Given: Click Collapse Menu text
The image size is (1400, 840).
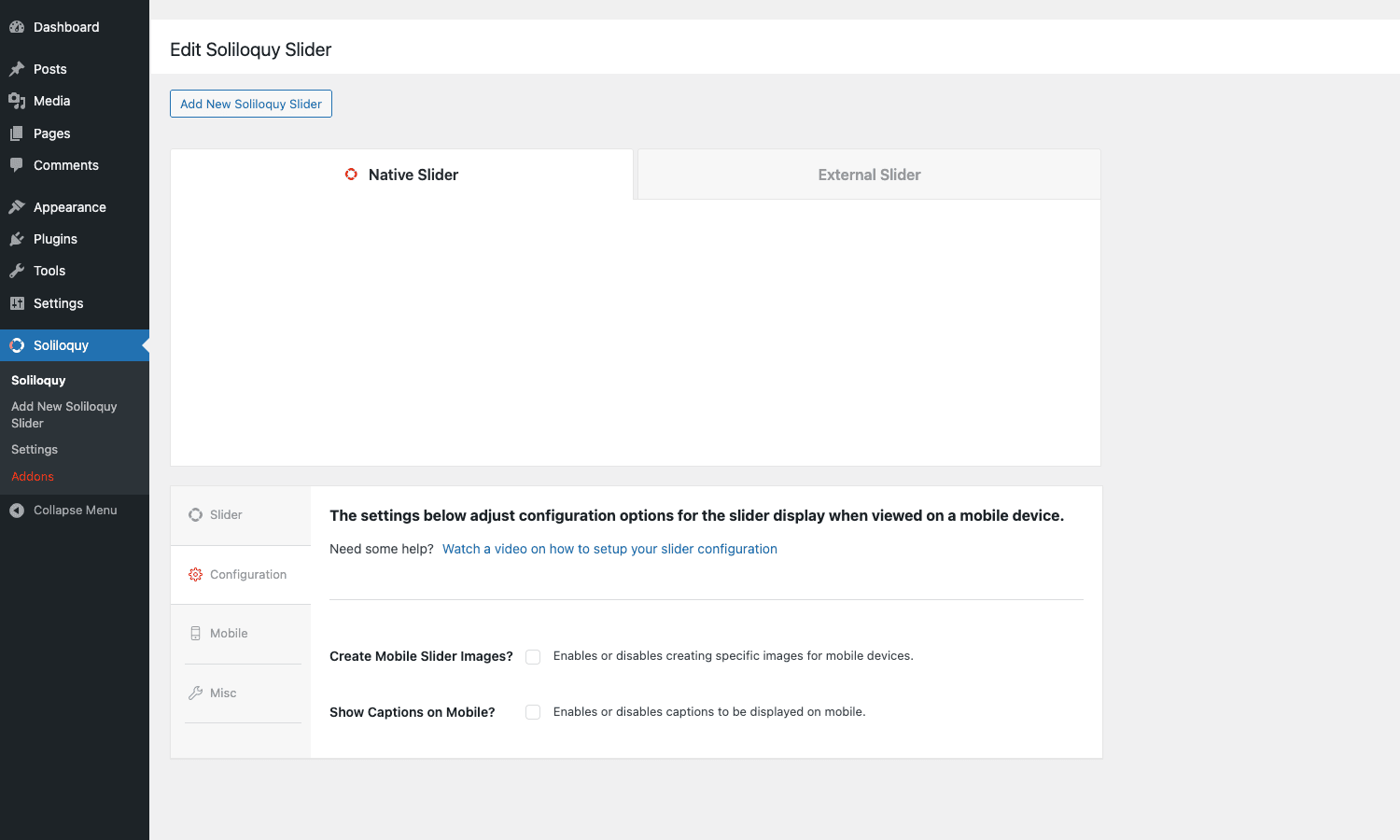Looking at the screenshot, I should click(x=76, y=511).
